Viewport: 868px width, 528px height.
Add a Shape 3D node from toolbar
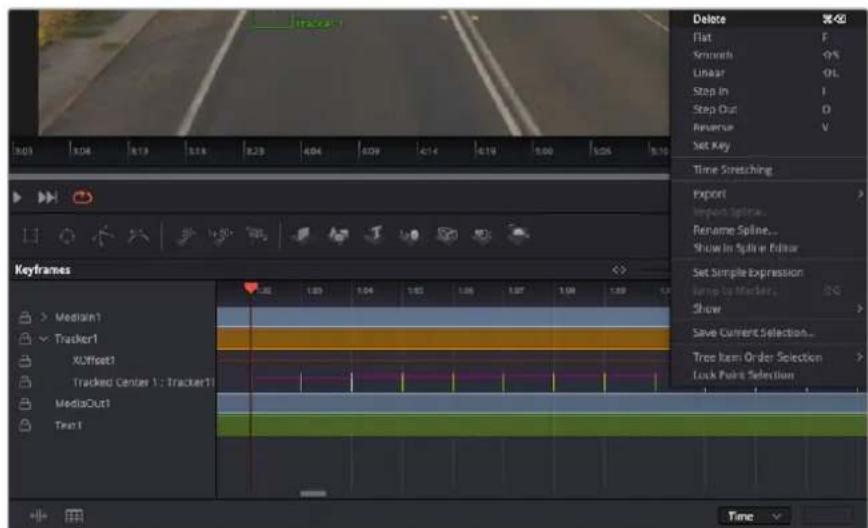coord(338,236)
